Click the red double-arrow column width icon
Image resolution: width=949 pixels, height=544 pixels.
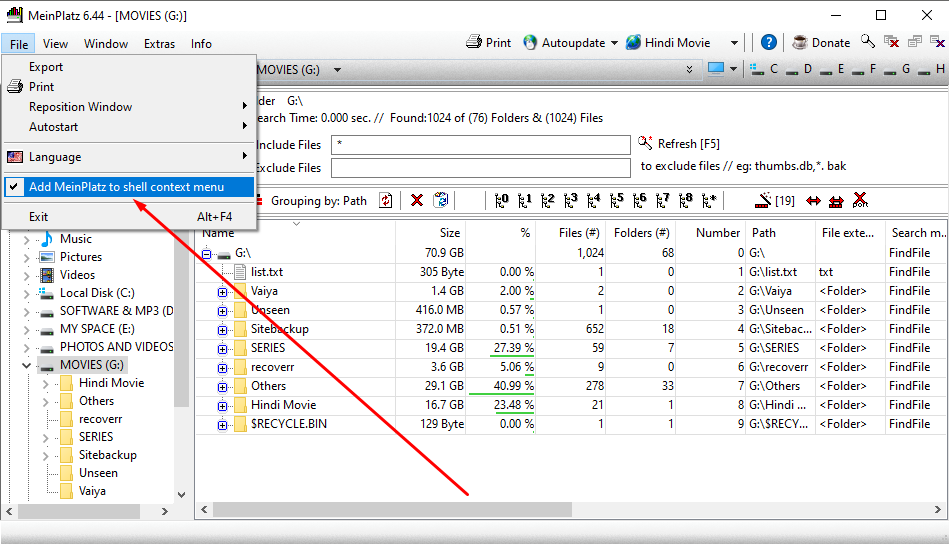pyautogui.click(x=813, y=201)
